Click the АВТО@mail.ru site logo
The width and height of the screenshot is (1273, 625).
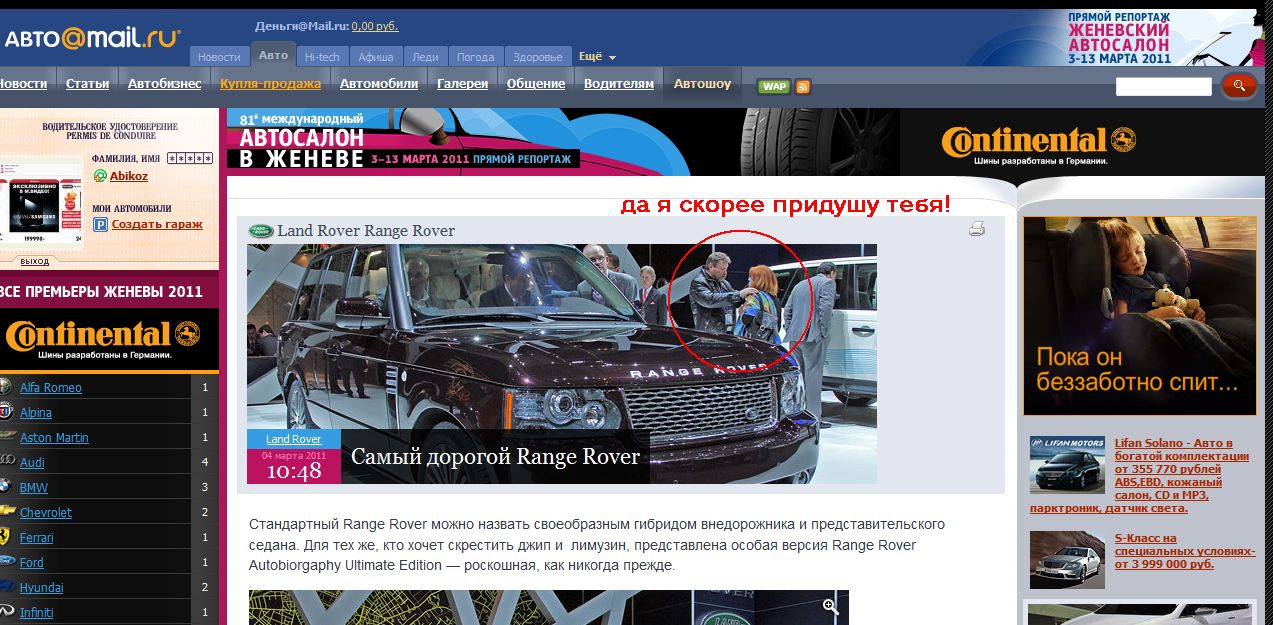click(92, 39)
